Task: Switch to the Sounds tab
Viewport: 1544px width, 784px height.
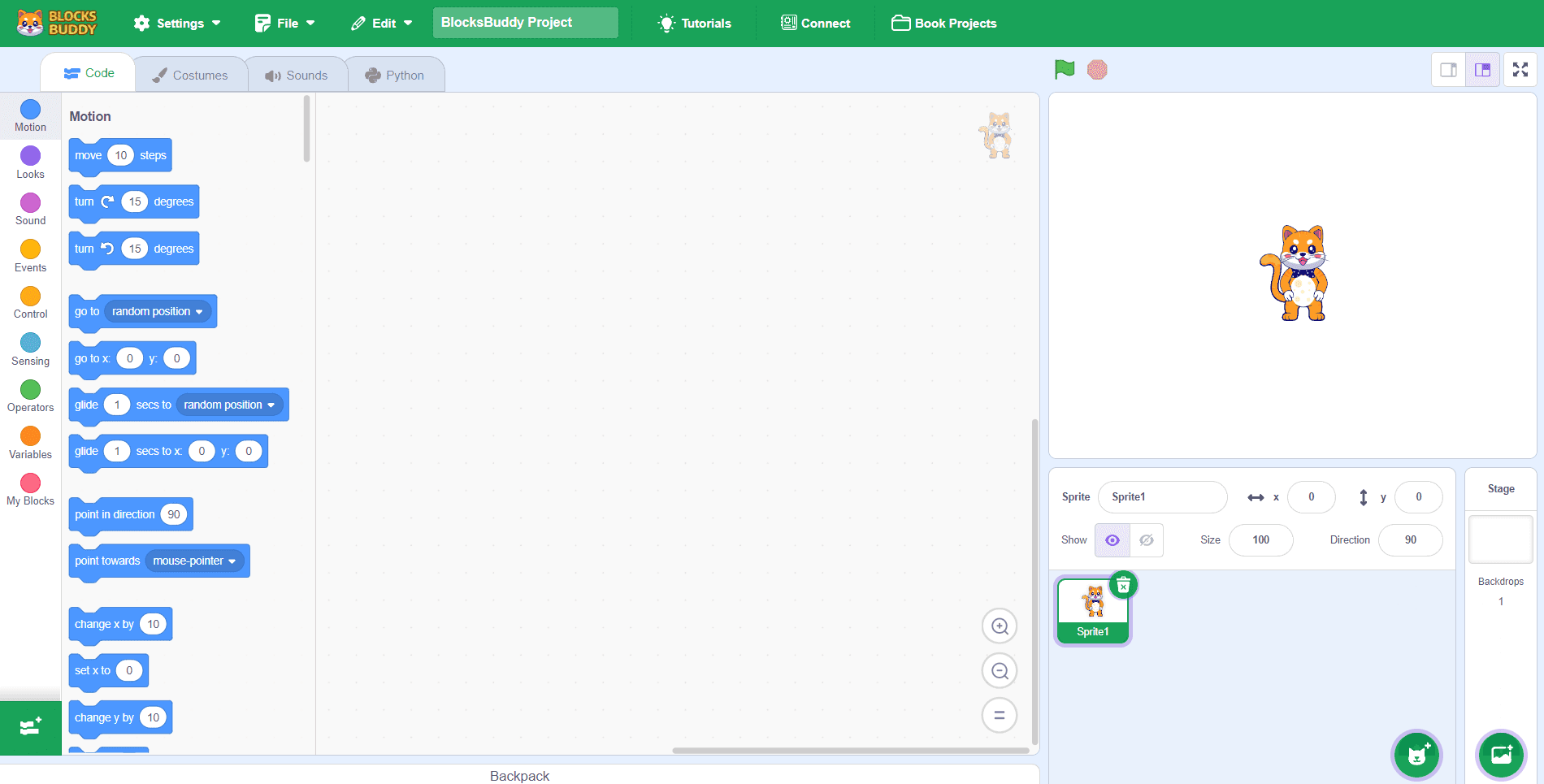Action: (x=296, y=75)
